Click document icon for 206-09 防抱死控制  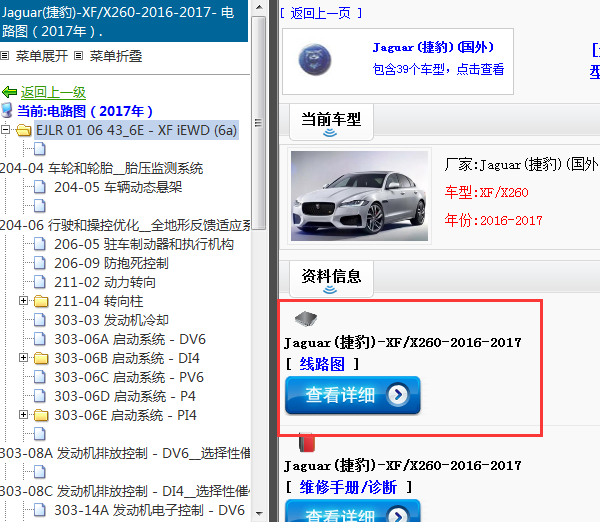tap(40, 263)
